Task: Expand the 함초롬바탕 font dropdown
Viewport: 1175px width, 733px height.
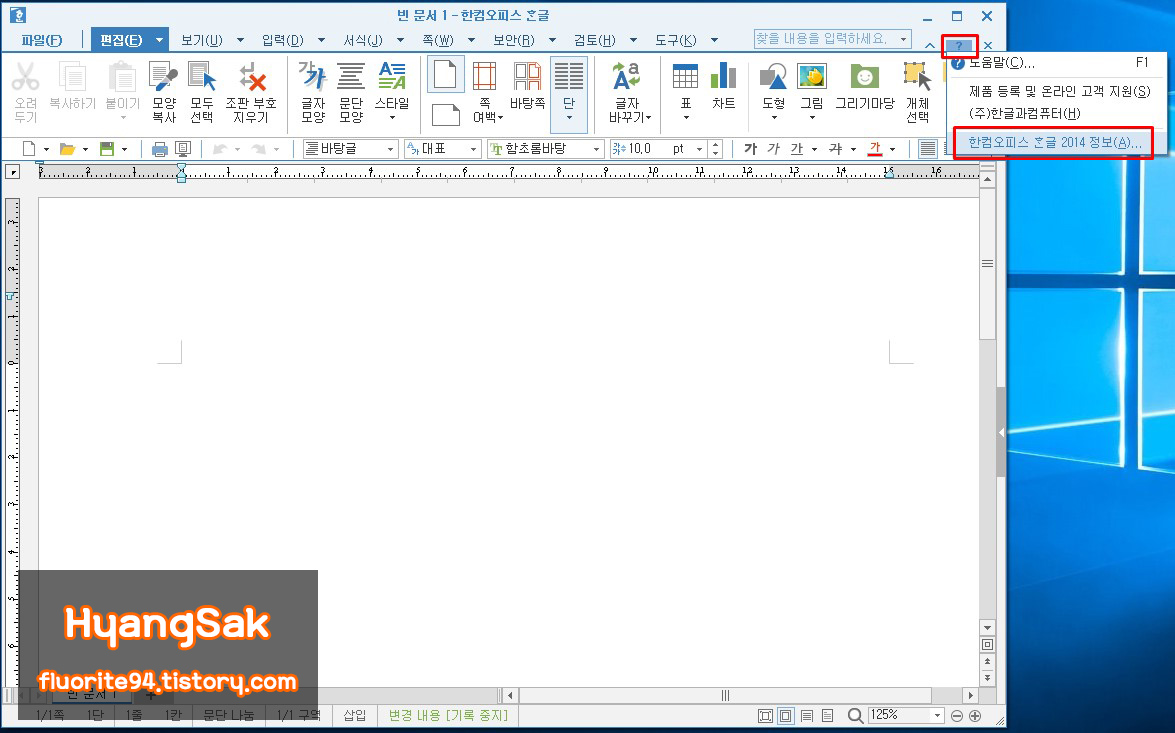Action: (596, 149)
